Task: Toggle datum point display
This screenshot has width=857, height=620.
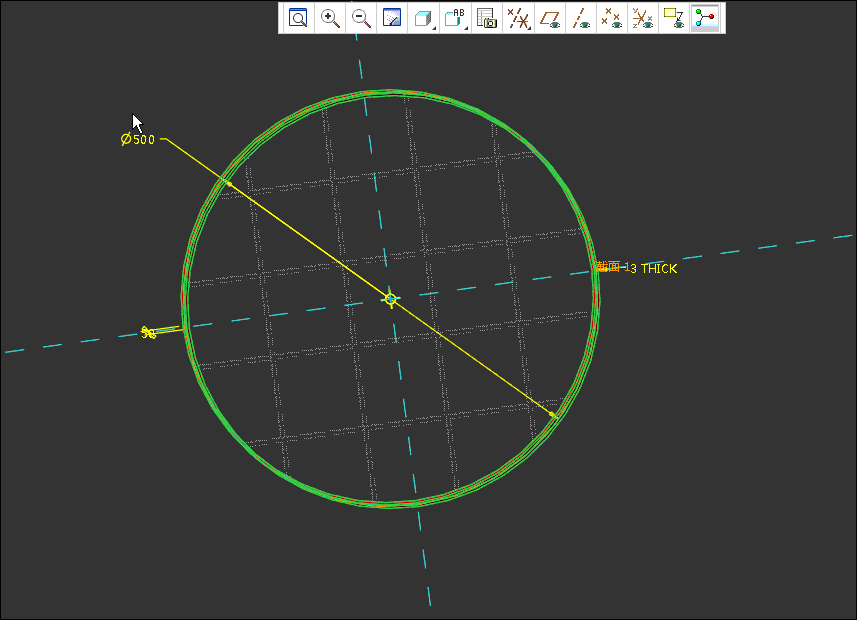Action: tap(612, 18)
